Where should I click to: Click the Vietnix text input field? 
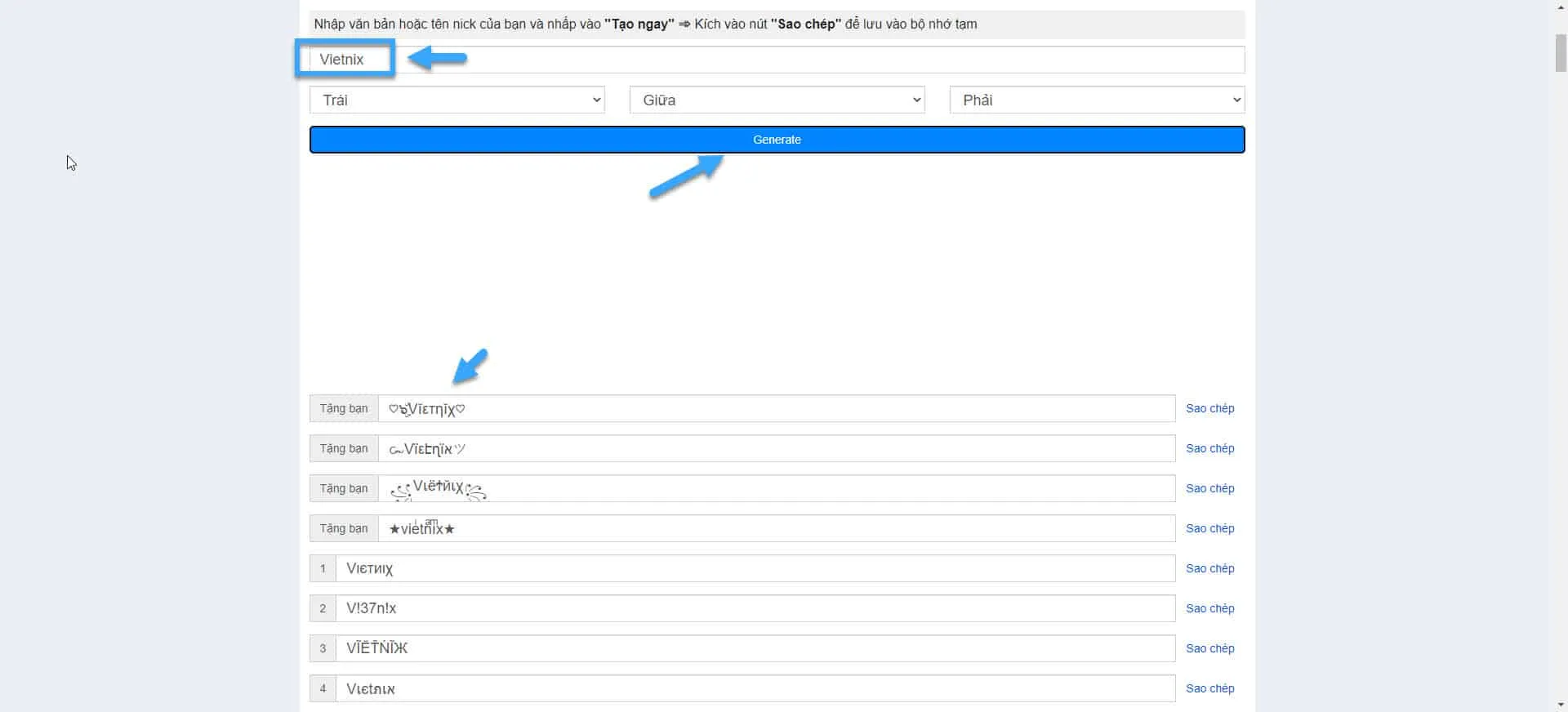[x=776, y=60]
